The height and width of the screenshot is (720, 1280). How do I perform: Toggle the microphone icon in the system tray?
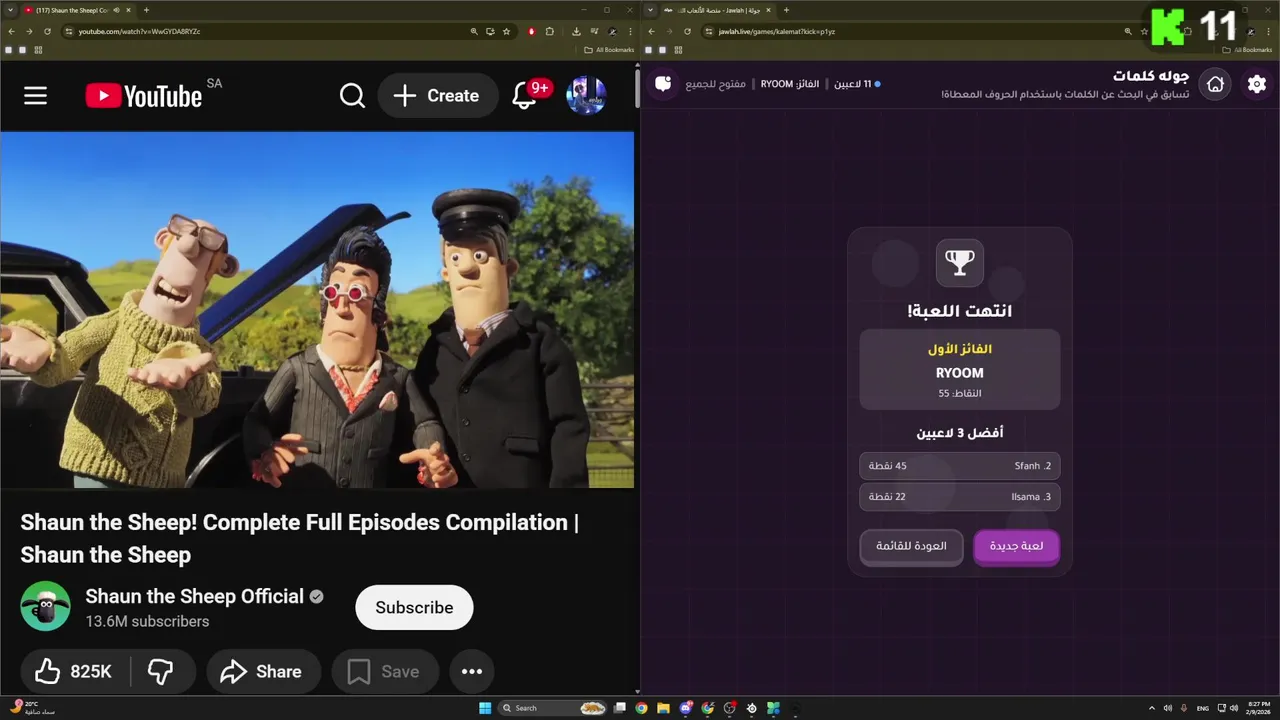click(x=1184, y=708)
